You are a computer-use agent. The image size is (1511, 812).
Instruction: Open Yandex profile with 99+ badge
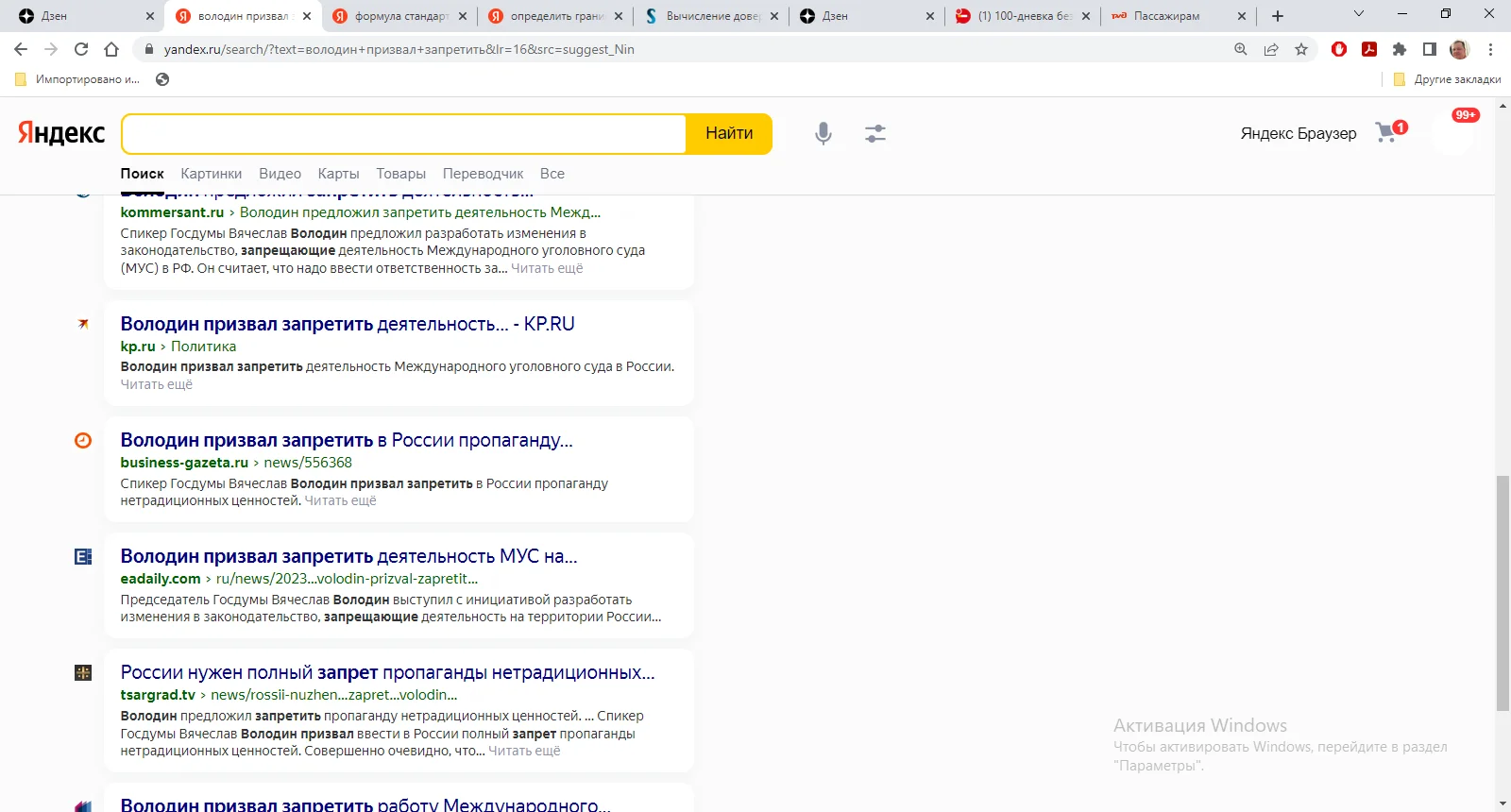(1453, 133)
